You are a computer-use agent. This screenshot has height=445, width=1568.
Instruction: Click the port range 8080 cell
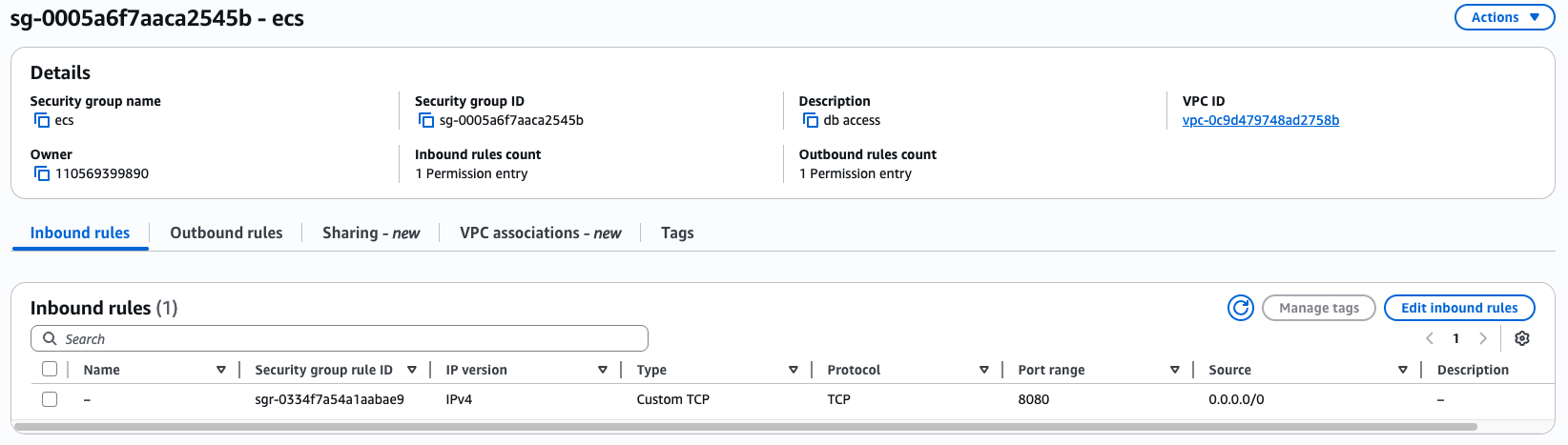coord(1034,399)
